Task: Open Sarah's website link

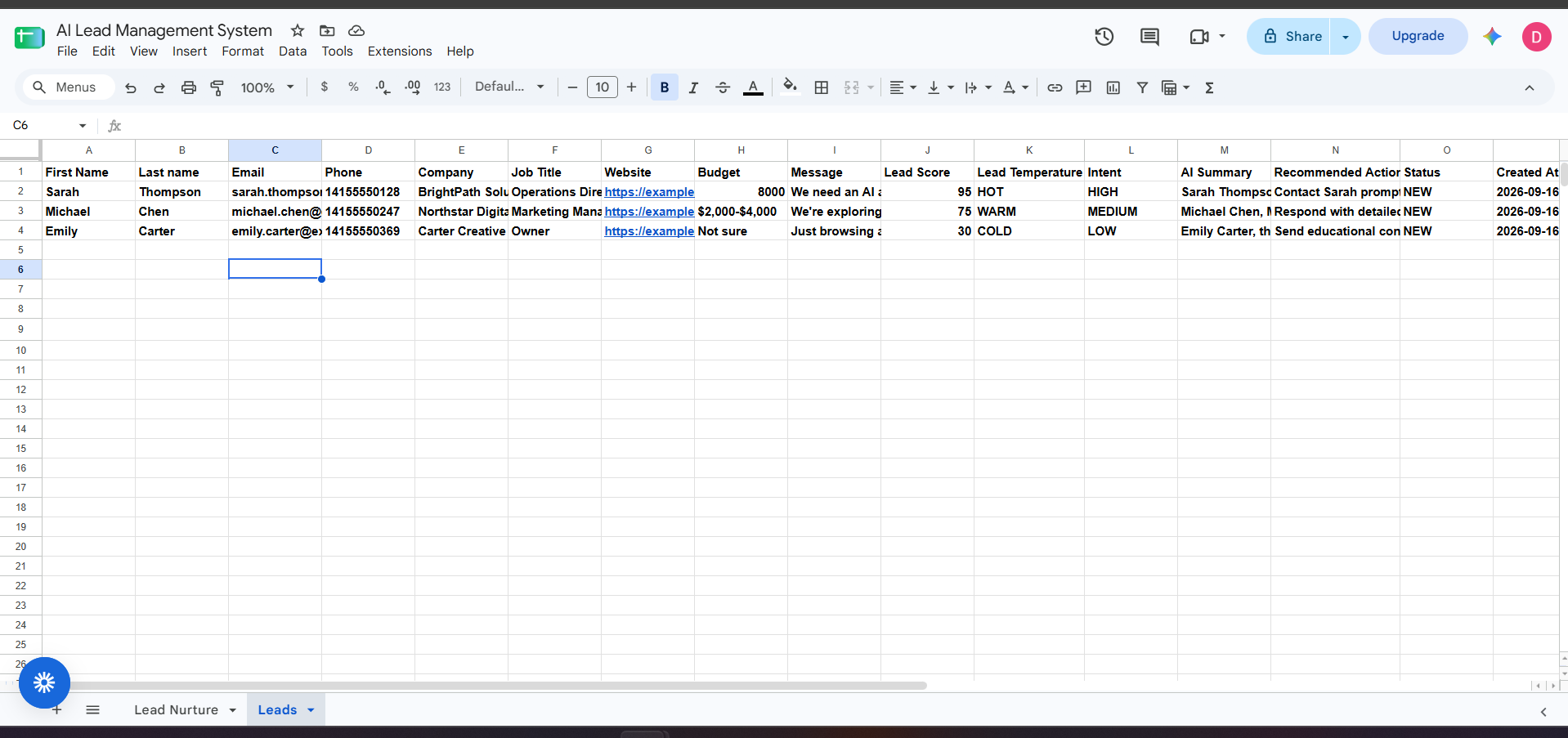Action: click(649, 192)
